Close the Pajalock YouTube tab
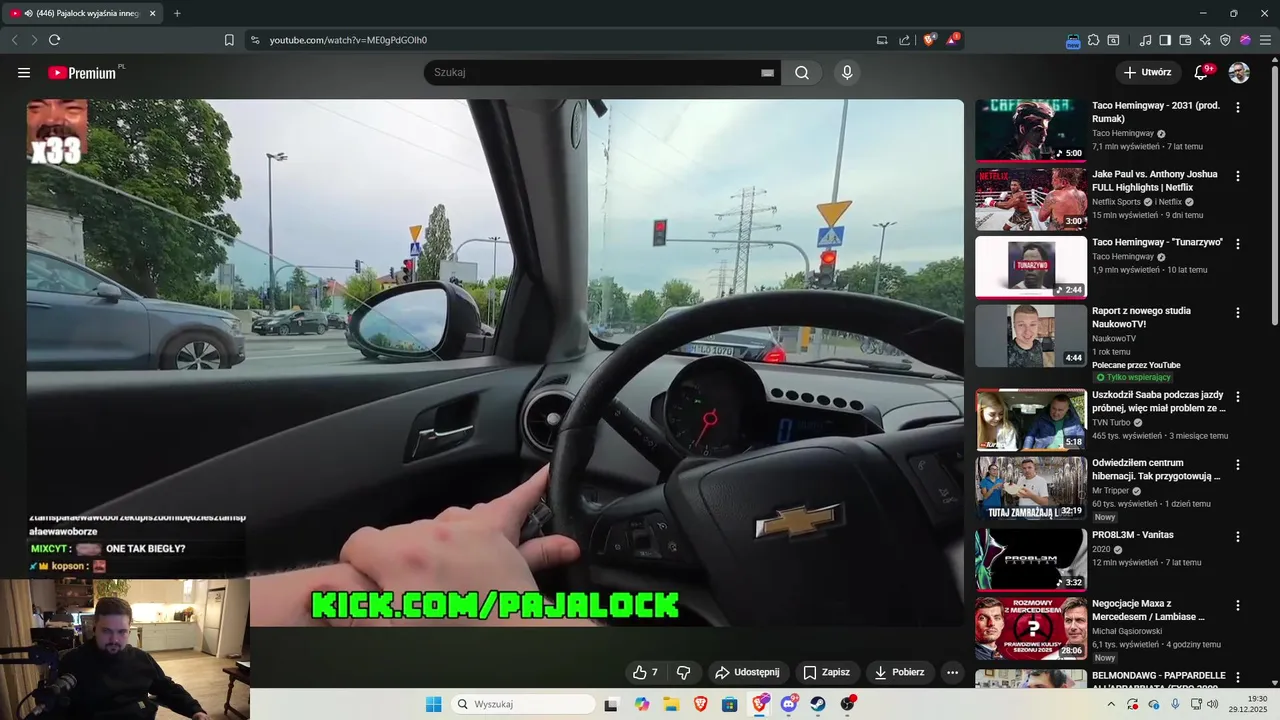The image size is (1280, 720). coord(153,13)
